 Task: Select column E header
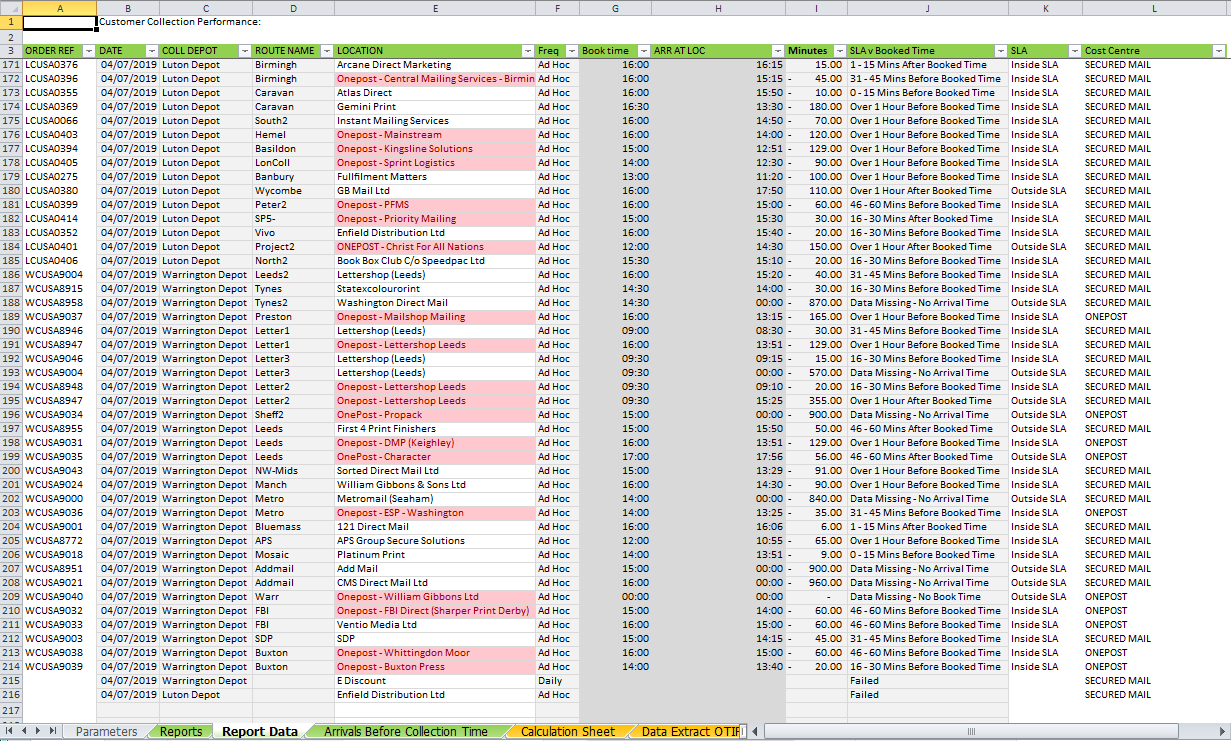[x=435, y=8]
